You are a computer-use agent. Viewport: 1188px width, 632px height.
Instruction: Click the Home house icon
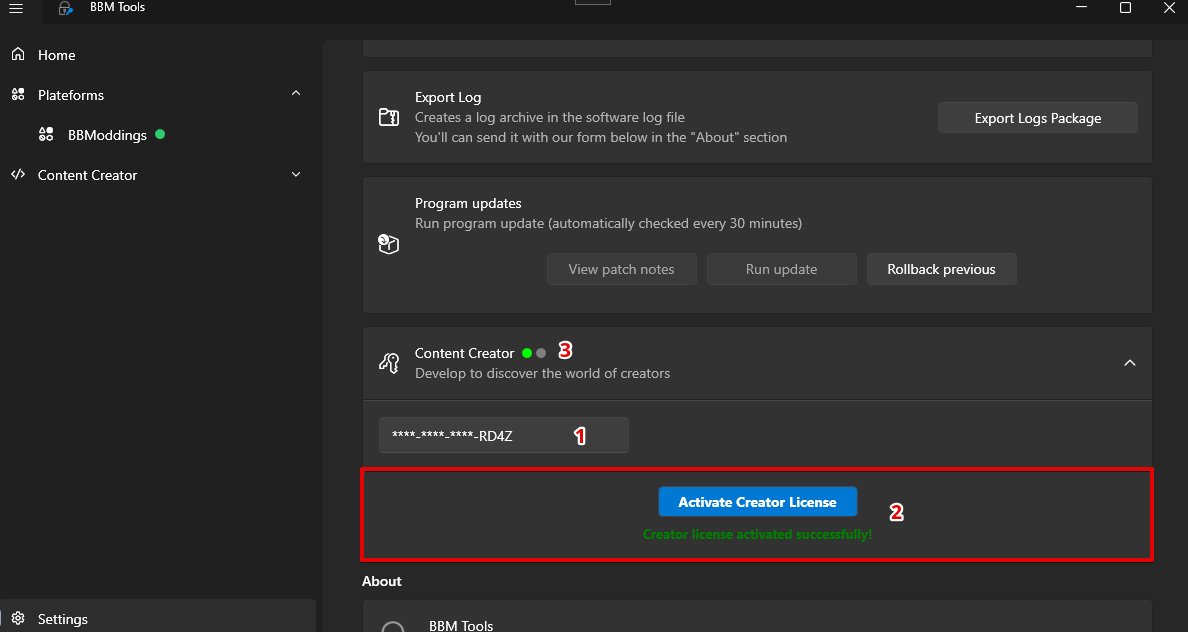(x=18, y=55)
